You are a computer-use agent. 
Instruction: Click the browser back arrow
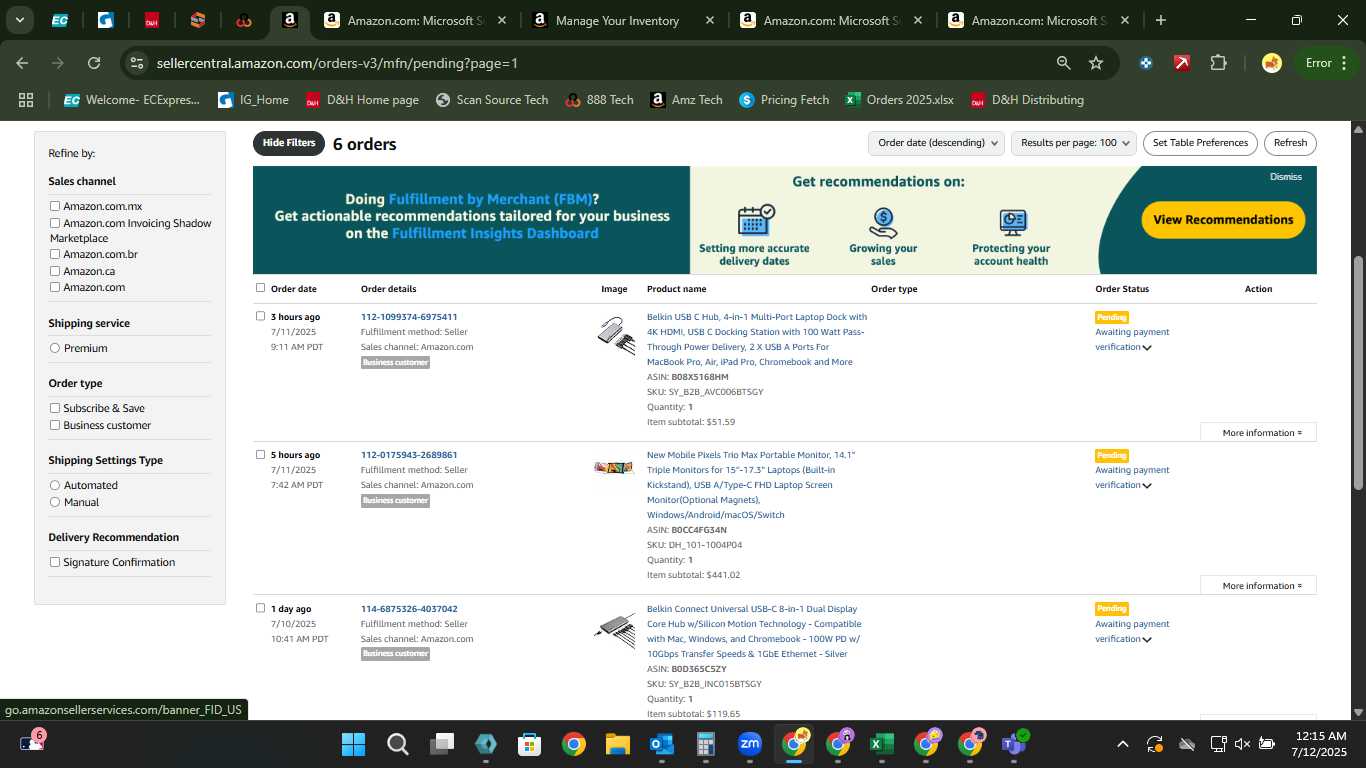click(x=22, y=63)
